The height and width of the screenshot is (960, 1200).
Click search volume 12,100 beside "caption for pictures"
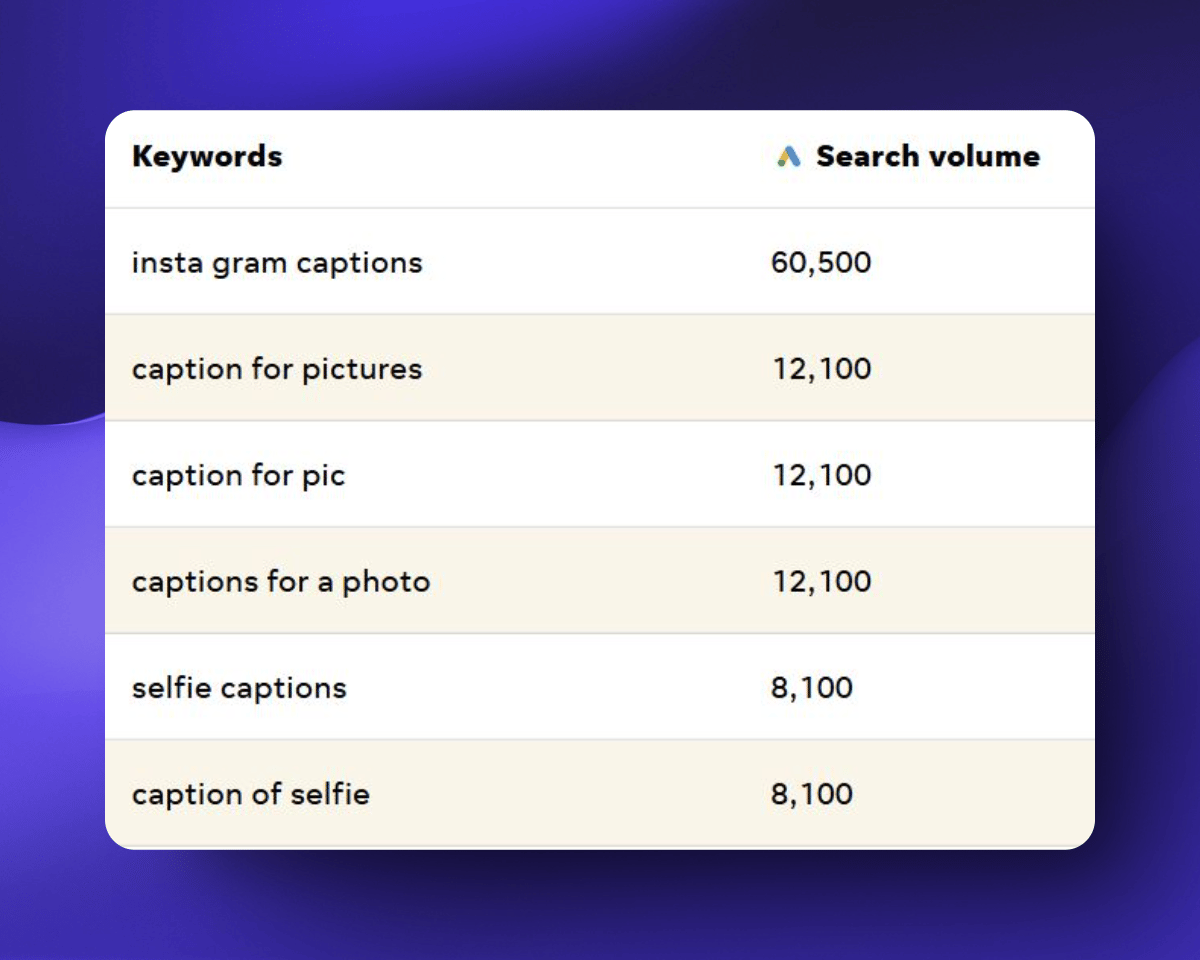pyautogui.click(x=821, y=369)
